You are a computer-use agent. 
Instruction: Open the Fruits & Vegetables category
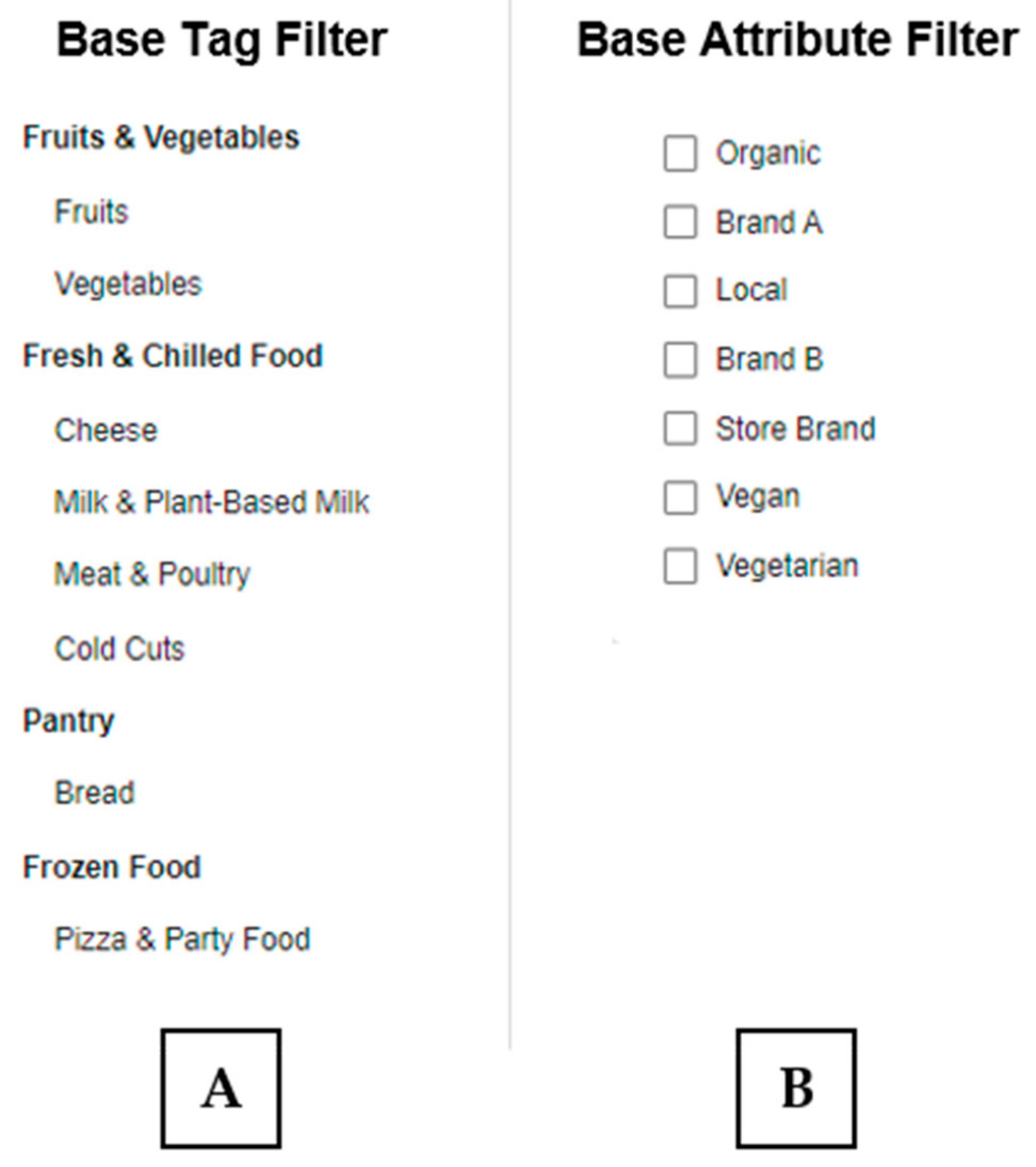click(160, 137)
